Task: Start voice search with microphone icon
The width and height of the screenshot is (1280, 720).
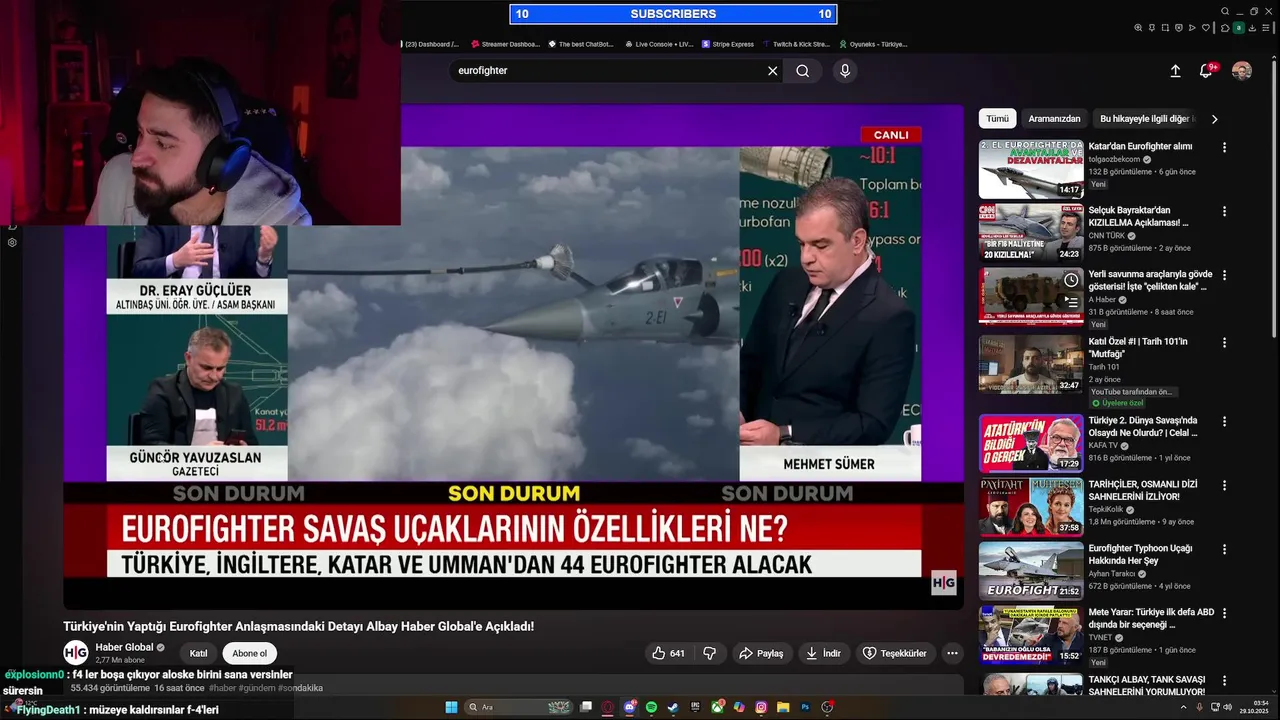Action: [845, 71]
